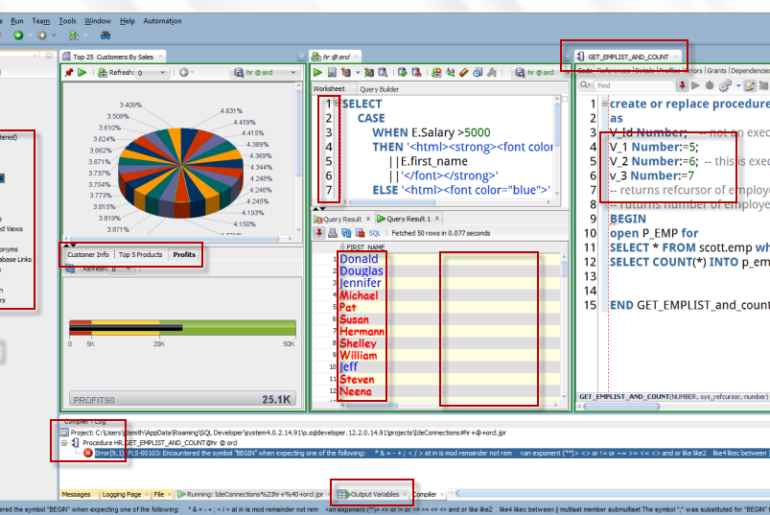Click the Commit icon in worksheet toolbar
This screenshot has height=515, width=770.
403,73
